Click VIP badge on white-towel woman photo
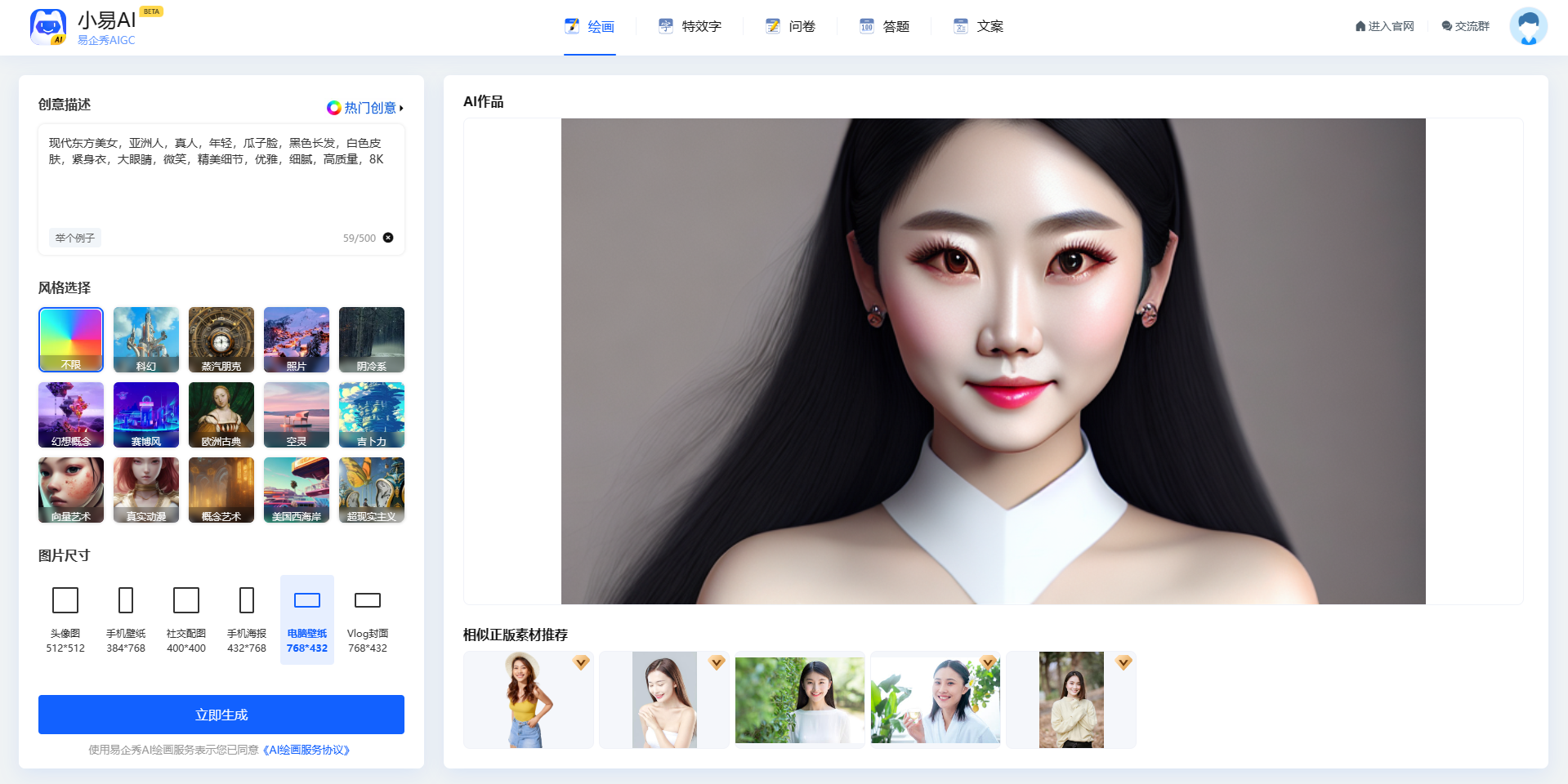1568x784 pixels. point(717,662)
